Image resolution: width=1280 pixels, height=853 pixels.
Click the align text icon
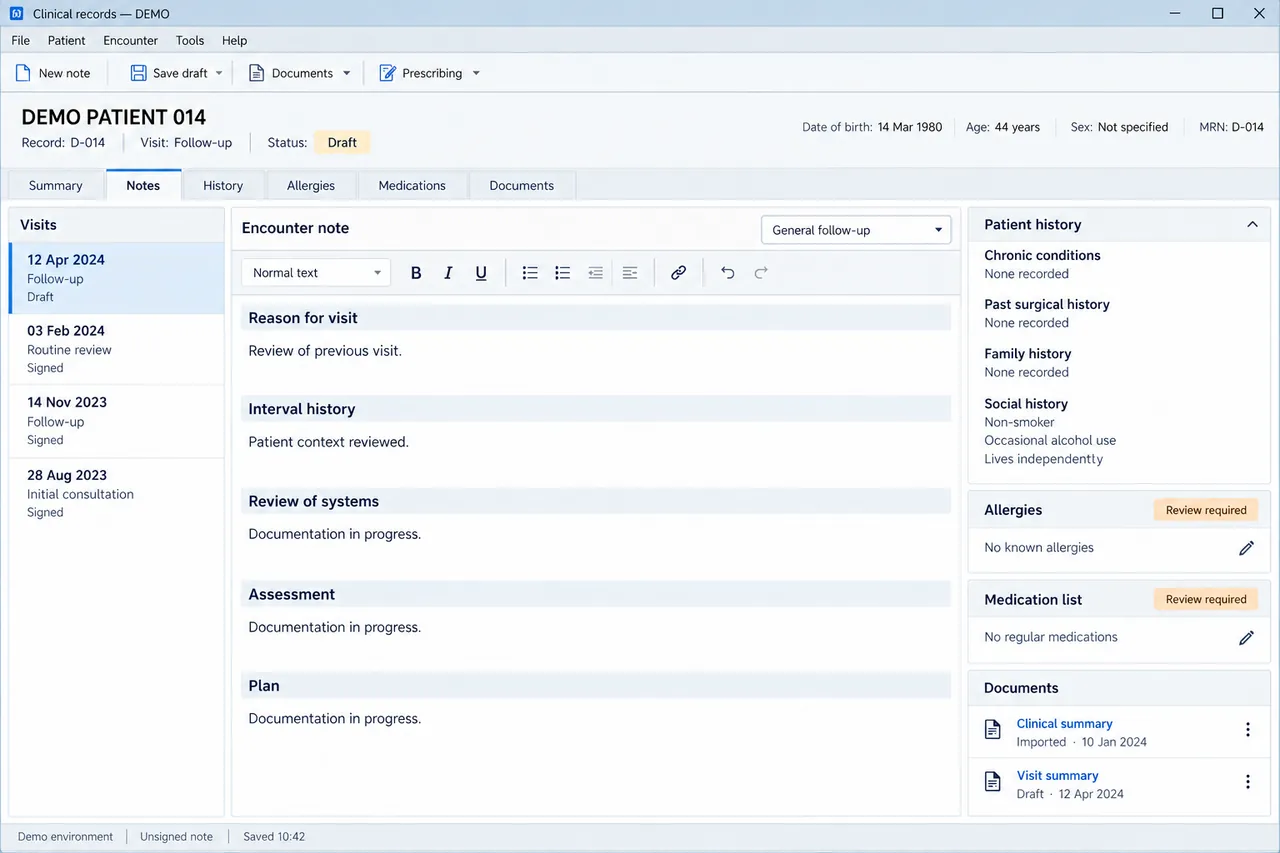[x=630, y=273]
